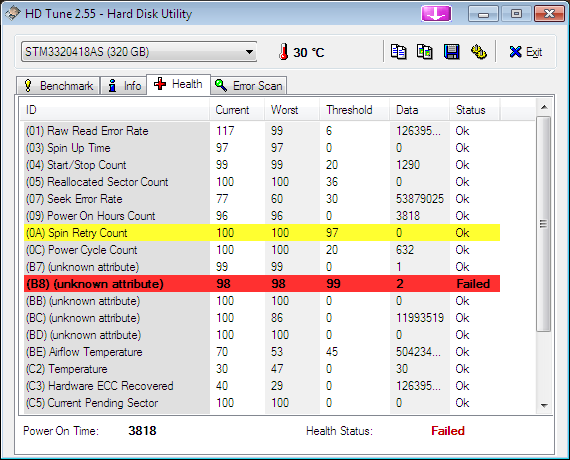Open the STM3320418AS drive dropdown

click(x=139, y=52)
